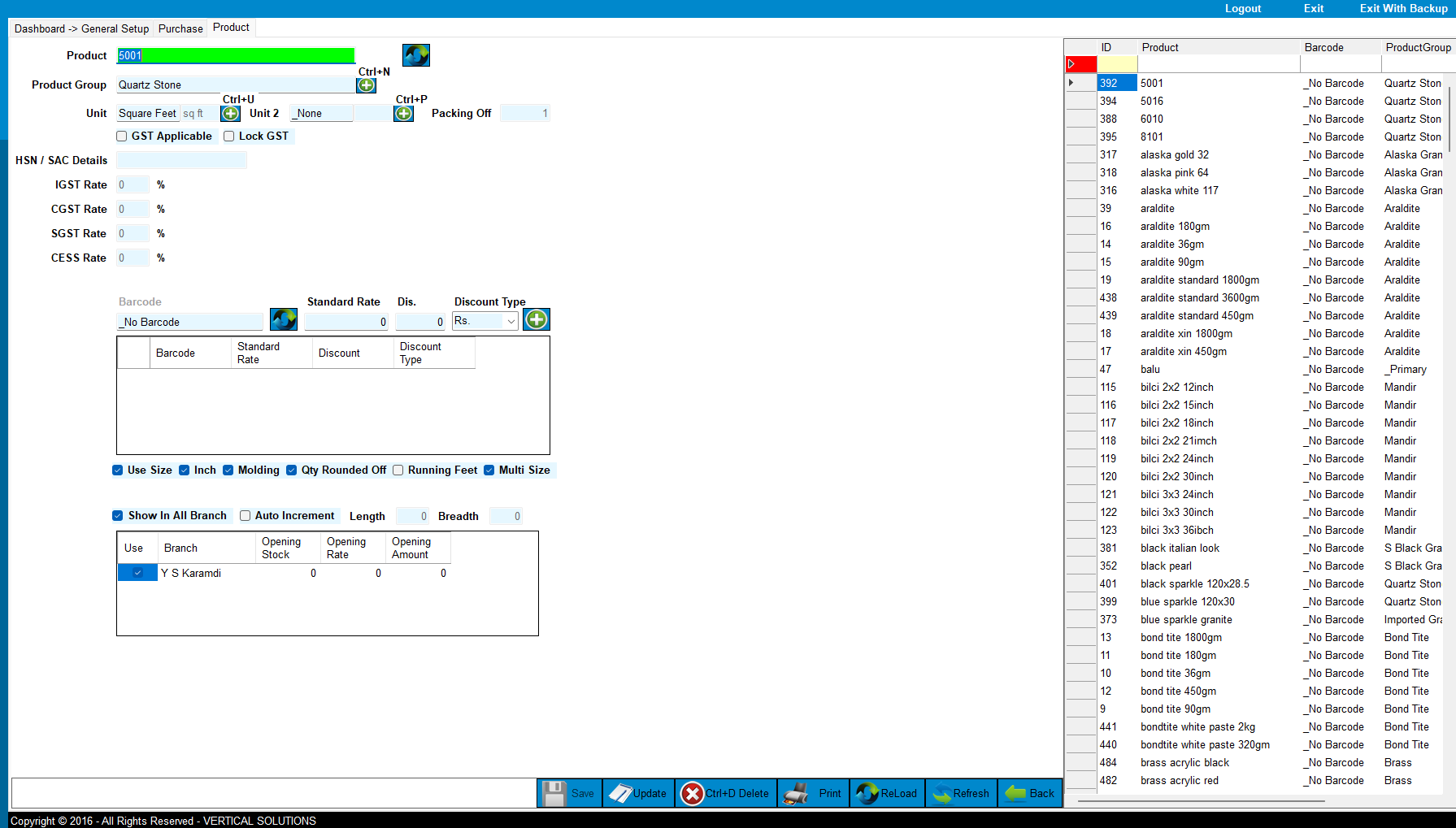Toggle Show In All Branch checkbox
The height and width of the screenshot is (828, 1456).
[x=118, y=516]
